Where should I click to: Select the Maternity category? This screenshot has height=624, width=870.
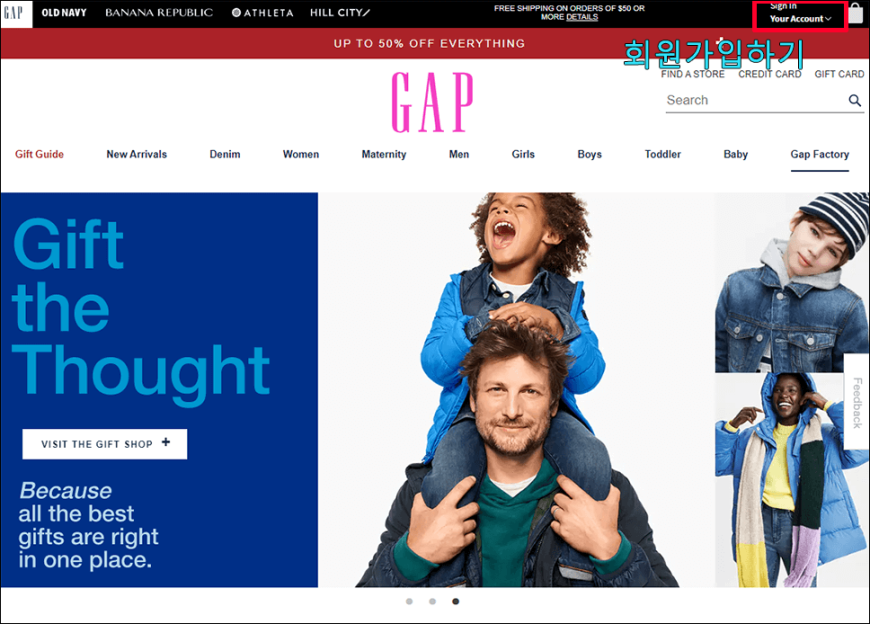click(x=384, y=154)
